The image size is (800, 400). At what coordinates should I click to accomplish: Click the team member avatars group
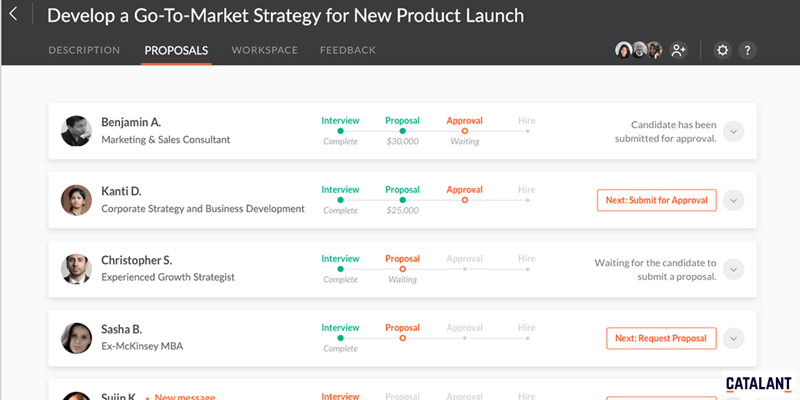coord(639,50)
